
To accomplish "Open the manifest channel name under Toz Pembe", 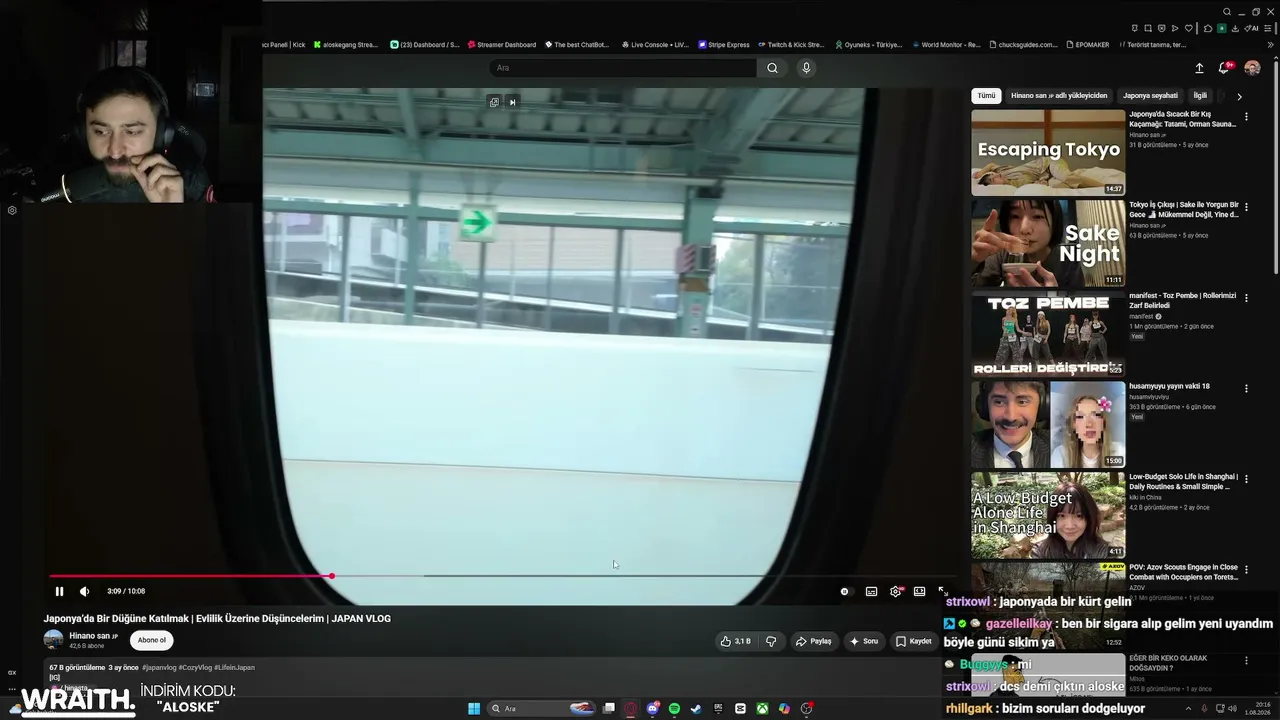I will [x=1142, y=316].
